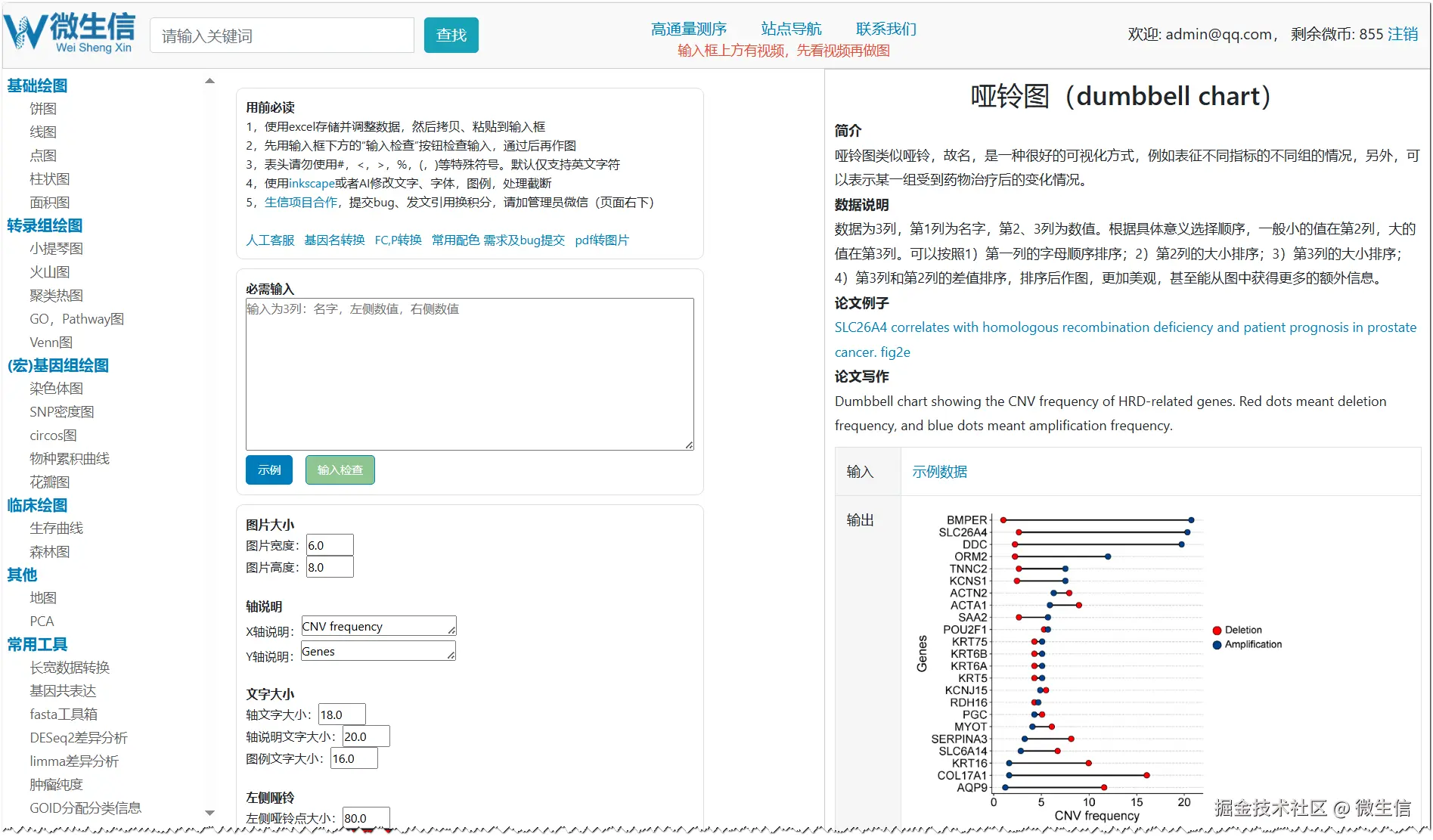The width and height of the screenshot is (1433, 840).
Task: Click the 图片高度 input field
Action: 330,567
